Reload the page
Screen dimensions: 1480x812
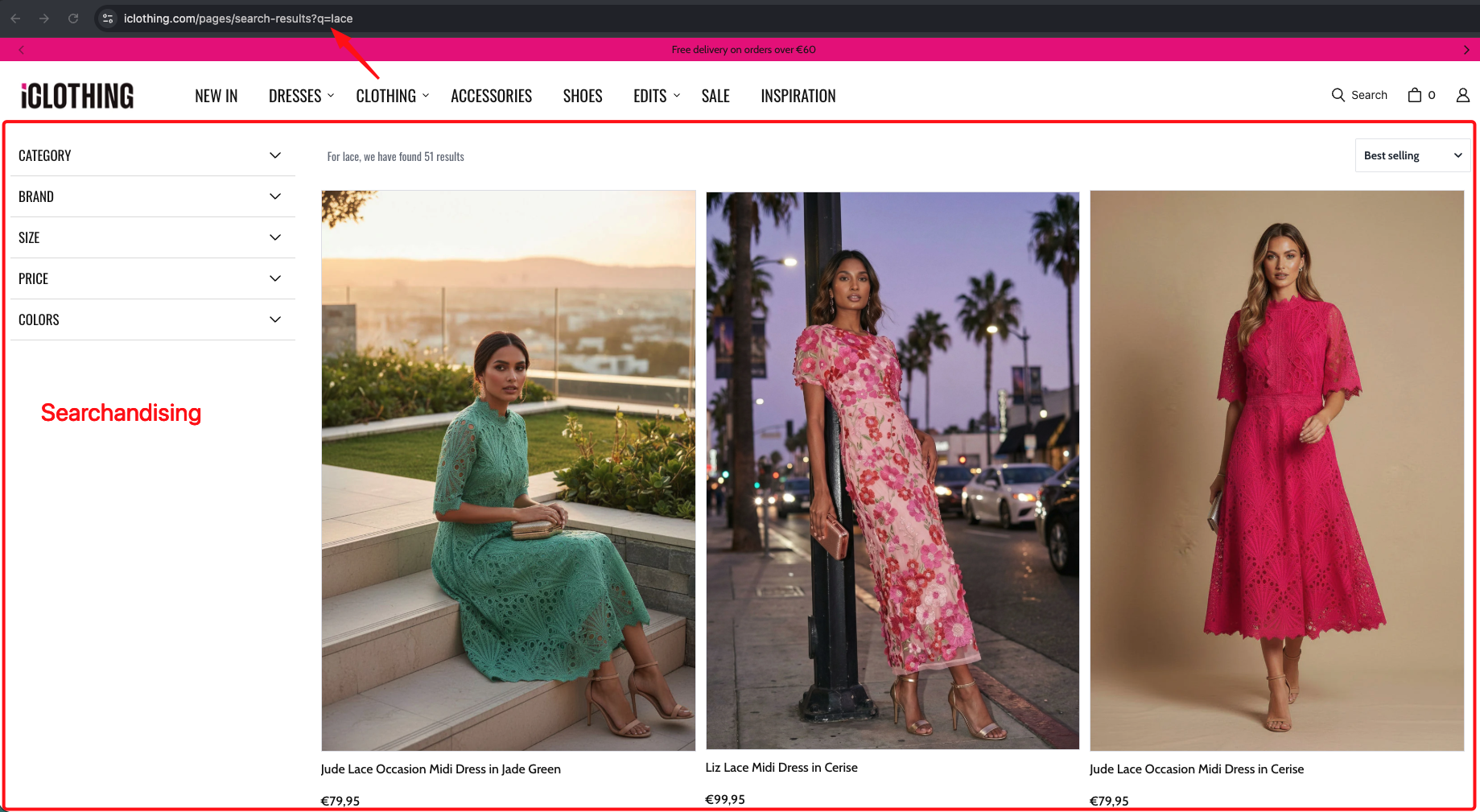click(x=73, y=18)
